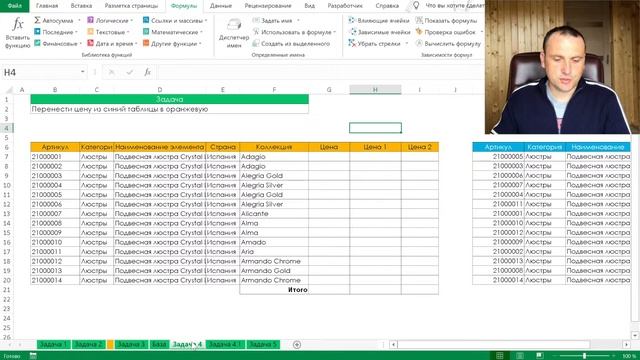Expand Задать имя dropdown arrow
The width and height of the screenshot is (640, 360).
point(298,20)
